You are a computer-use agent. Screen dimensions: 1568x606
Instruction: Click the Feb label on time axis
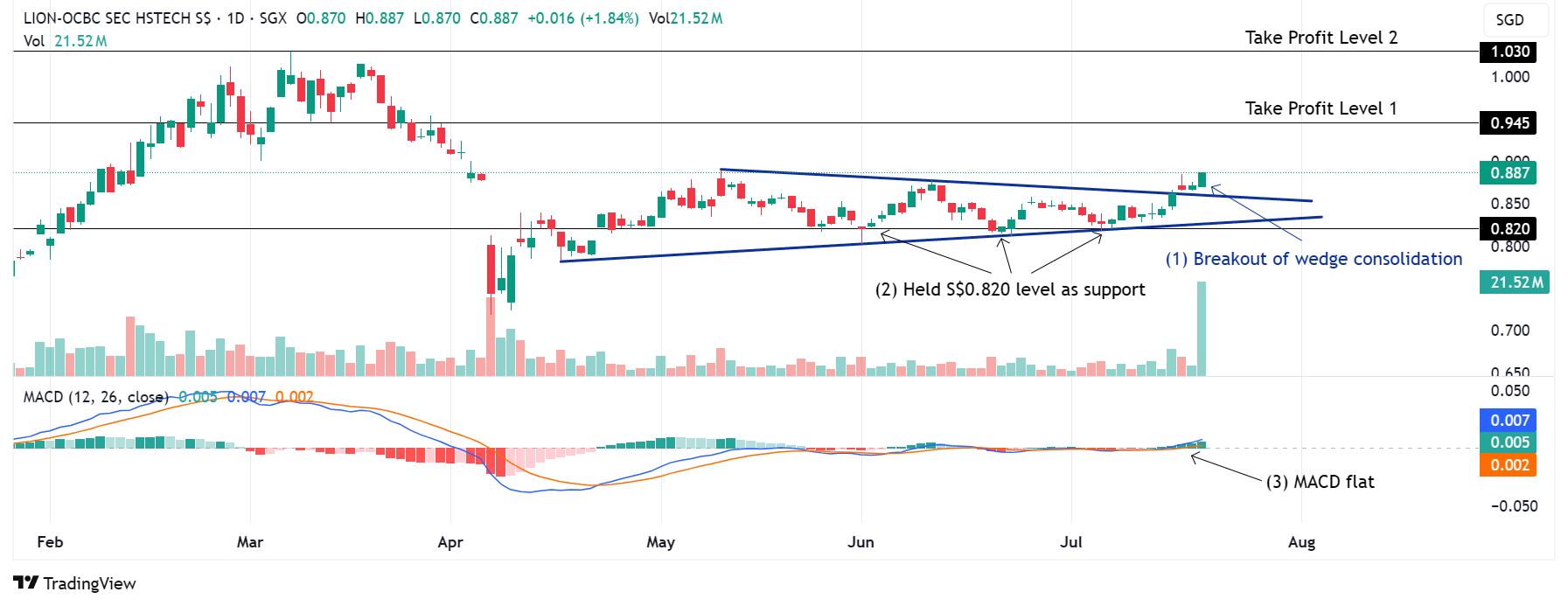50,542
